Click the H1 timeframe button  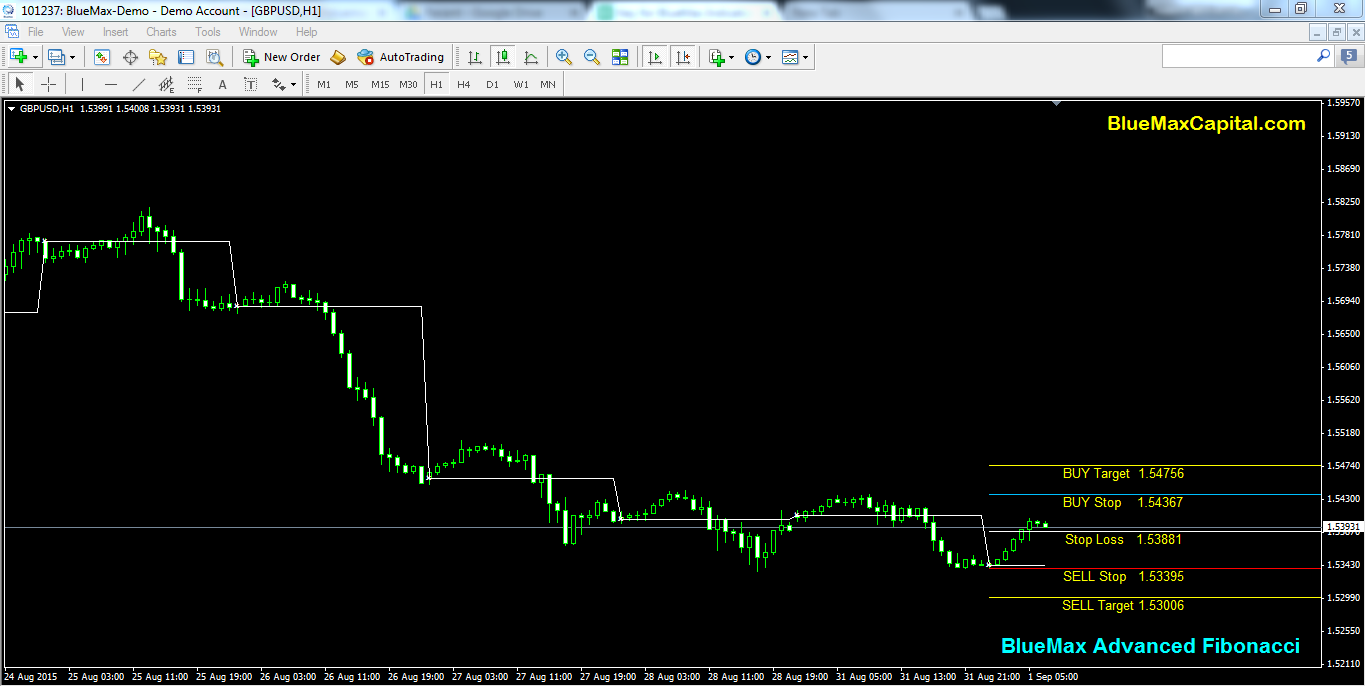point(436,84)
